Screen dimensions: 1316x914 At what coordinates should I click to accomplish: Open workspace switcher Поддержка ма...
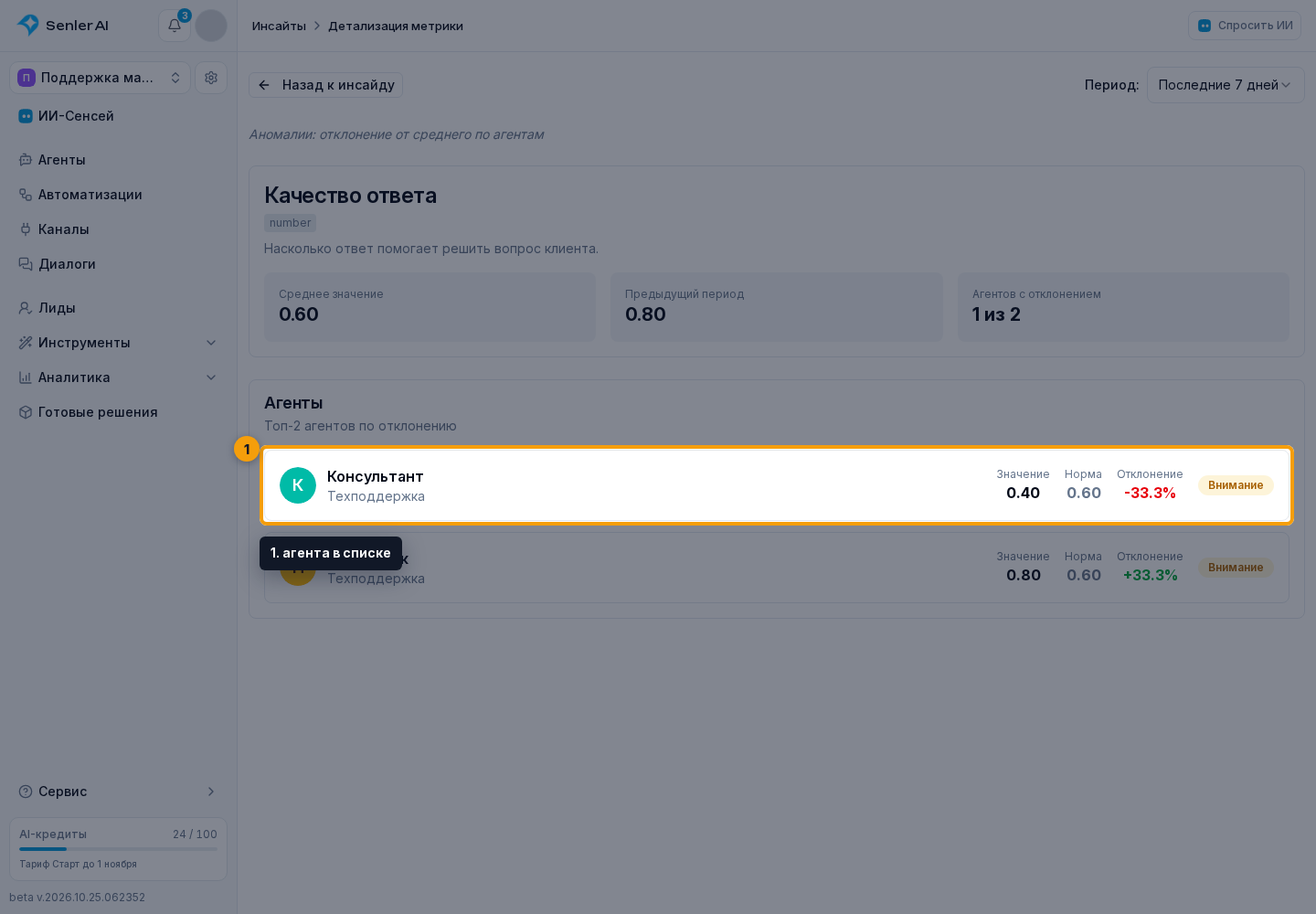(x=100, y=78)
